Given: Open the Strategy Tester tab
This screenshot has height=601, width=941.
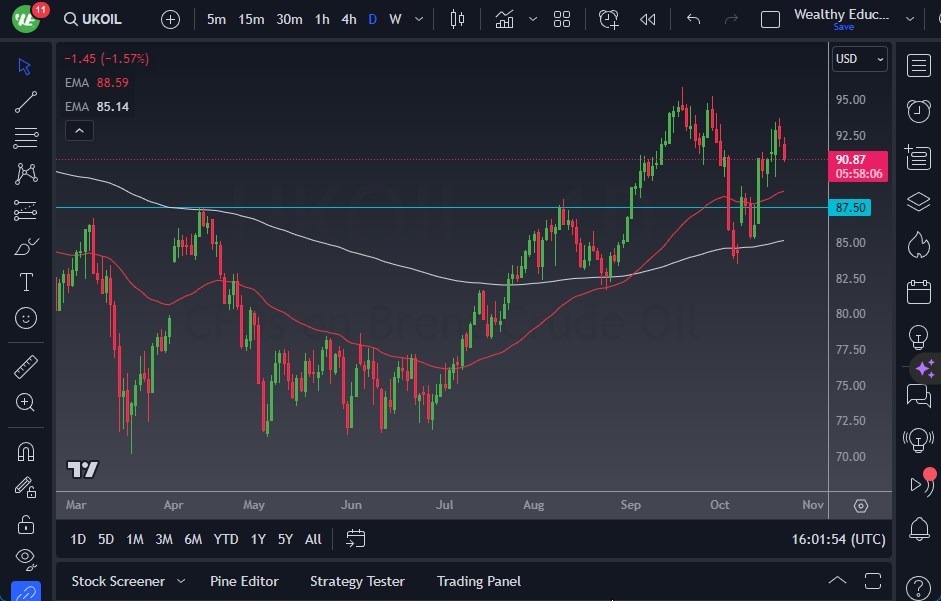Looking at the screenshot, I should [357, 581].
